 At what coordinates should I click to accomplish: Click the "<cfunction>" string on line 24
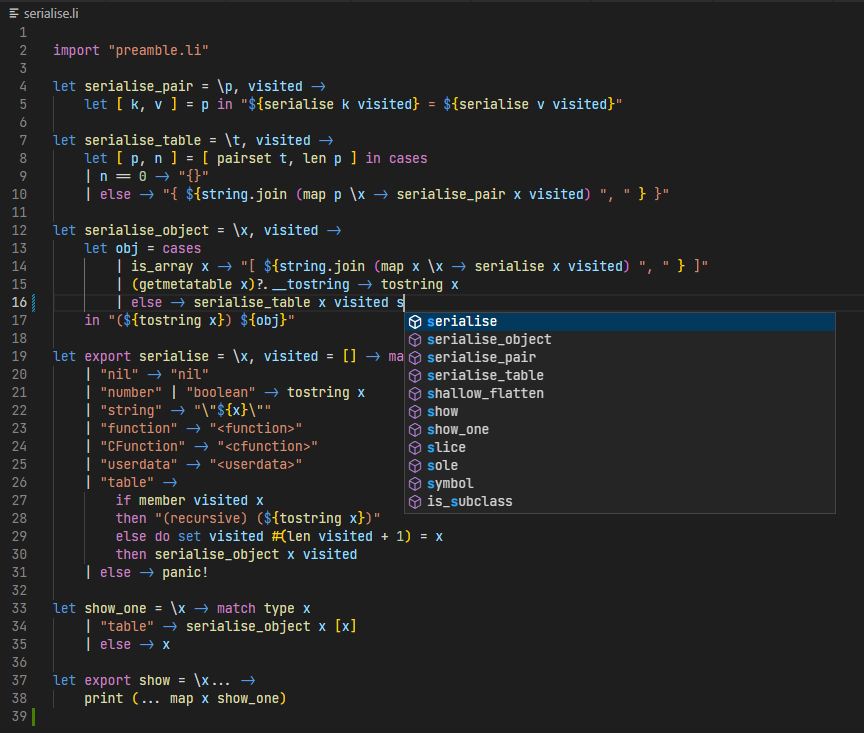coord(267,446)
